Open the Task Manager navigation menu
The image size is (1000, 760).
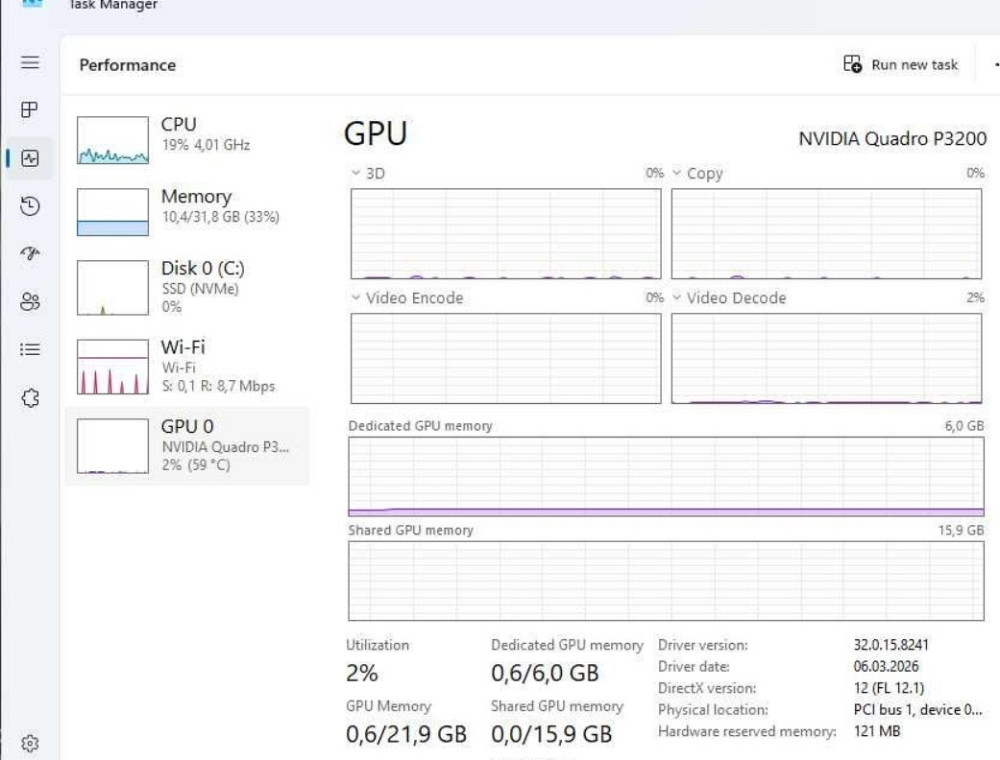[x=30, y=63]
